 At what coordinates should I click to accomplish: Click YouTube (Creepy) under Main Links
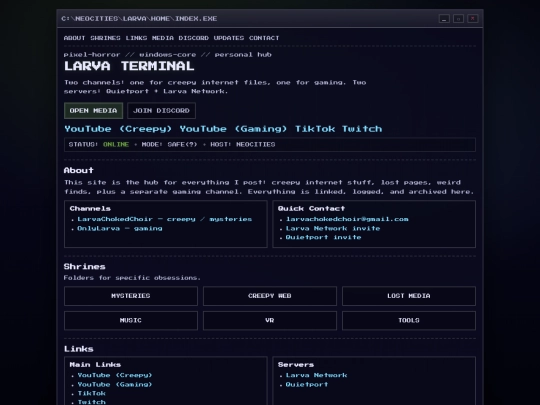click(115, 375)
